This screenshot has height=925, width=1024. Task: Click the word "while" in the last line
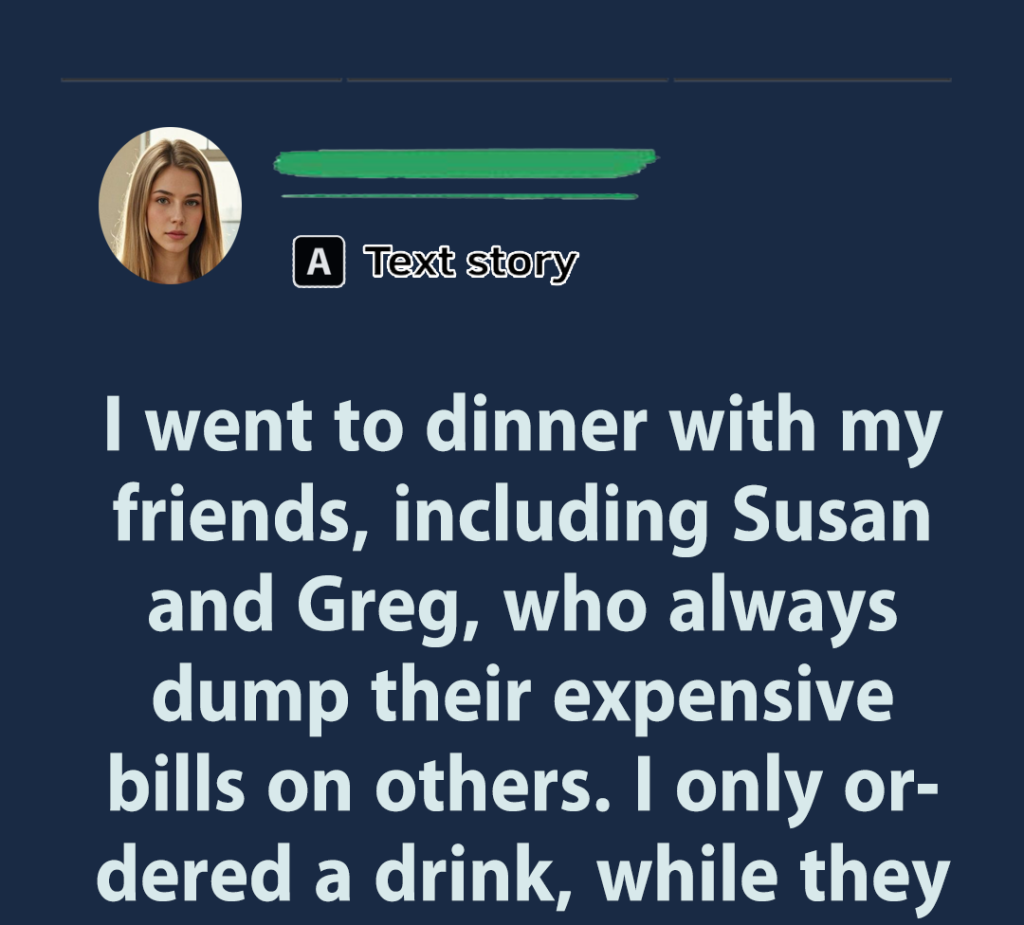[x=688, y=873]
